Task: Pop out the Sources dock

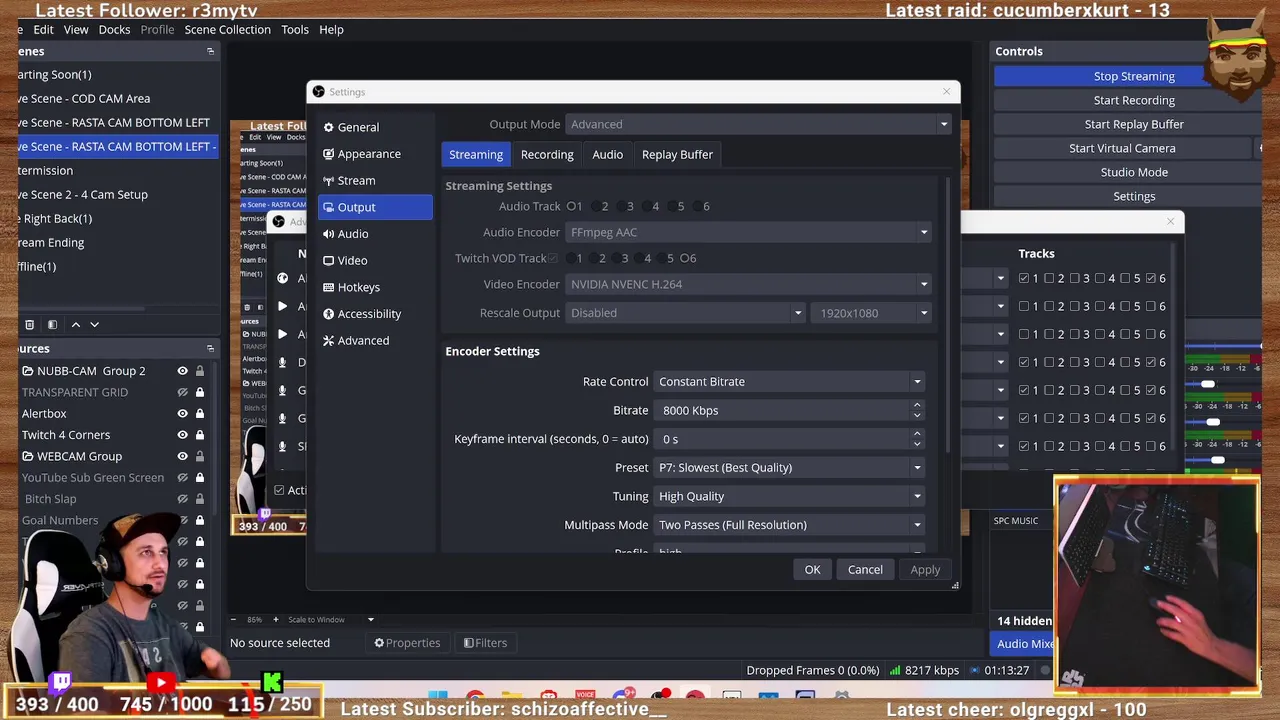Action: pyautogui.click(x=210, y=348)
